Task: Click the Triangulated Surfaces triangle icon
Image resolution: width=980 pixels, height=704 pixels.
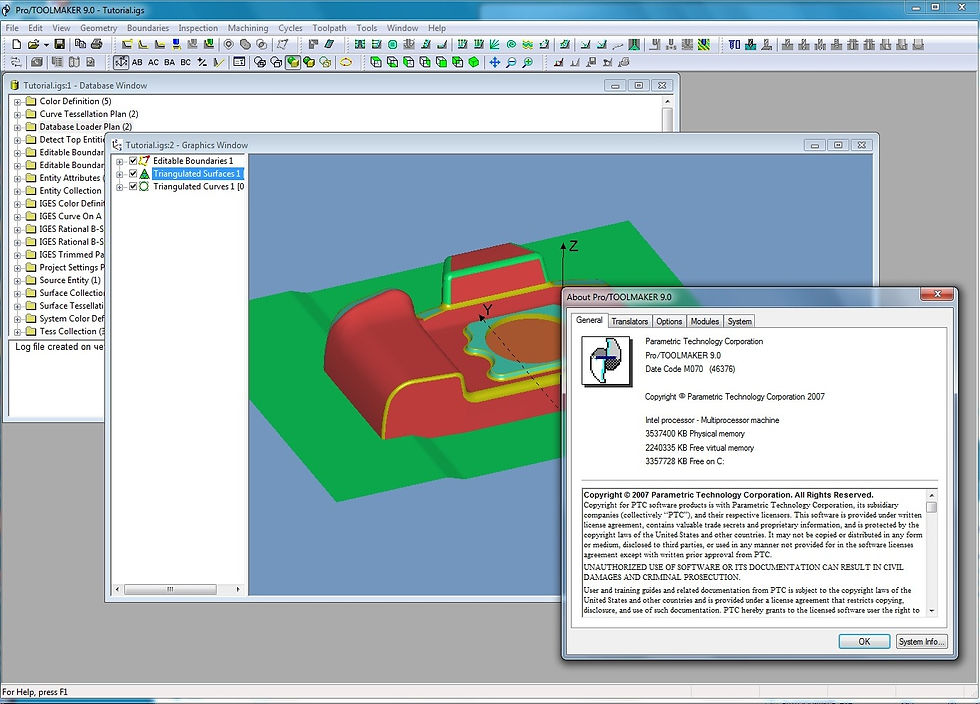Action: (x=144, y=174)
